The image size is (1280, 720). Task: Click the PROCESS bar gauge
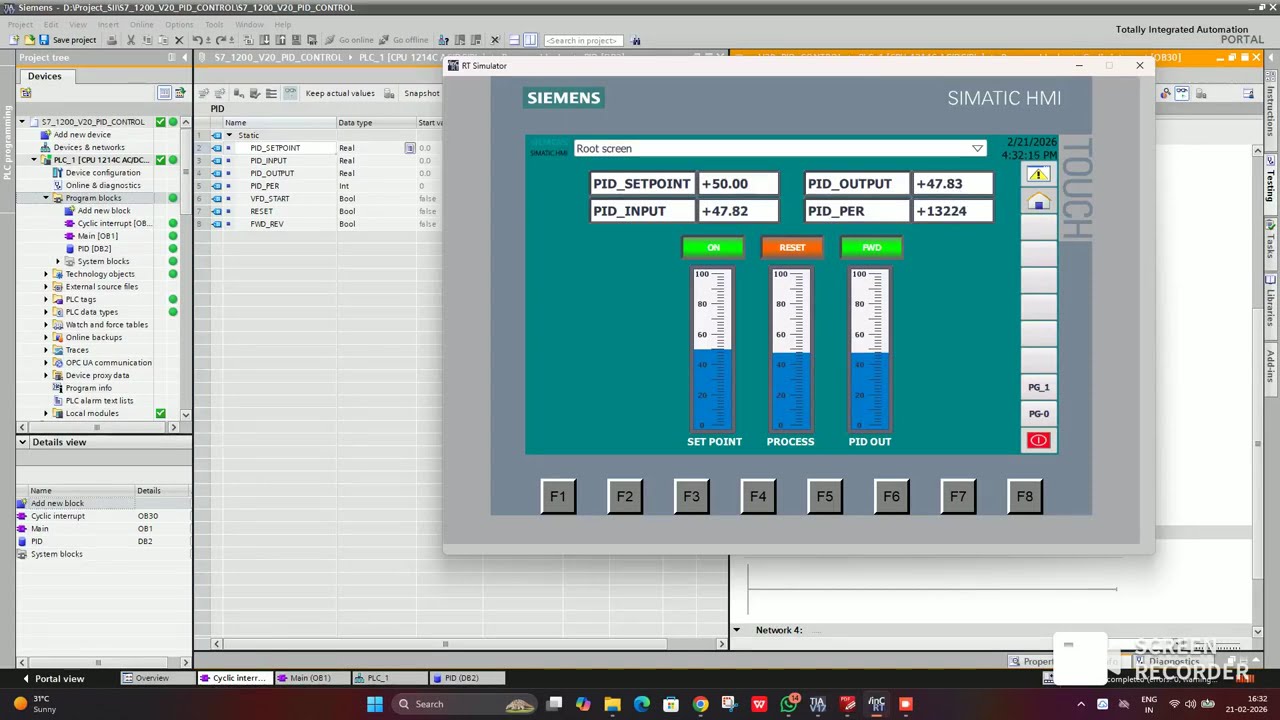(x=792, y=350)
